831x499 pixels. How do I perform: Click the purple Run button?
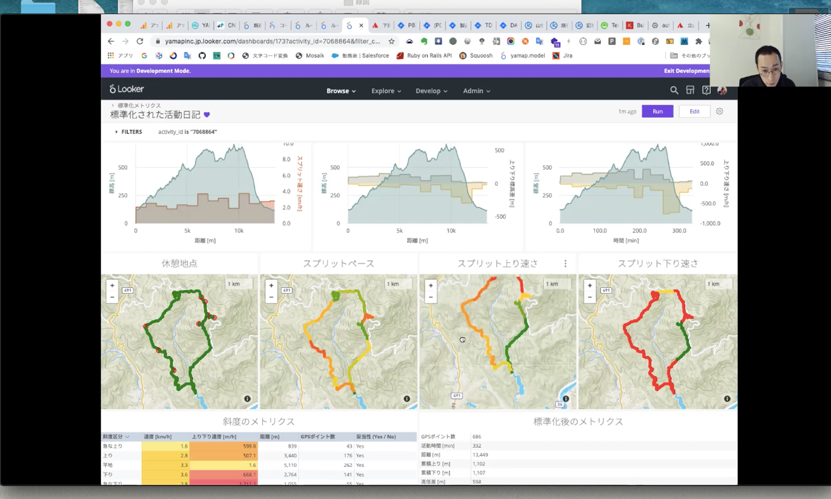tap(657, 111)
